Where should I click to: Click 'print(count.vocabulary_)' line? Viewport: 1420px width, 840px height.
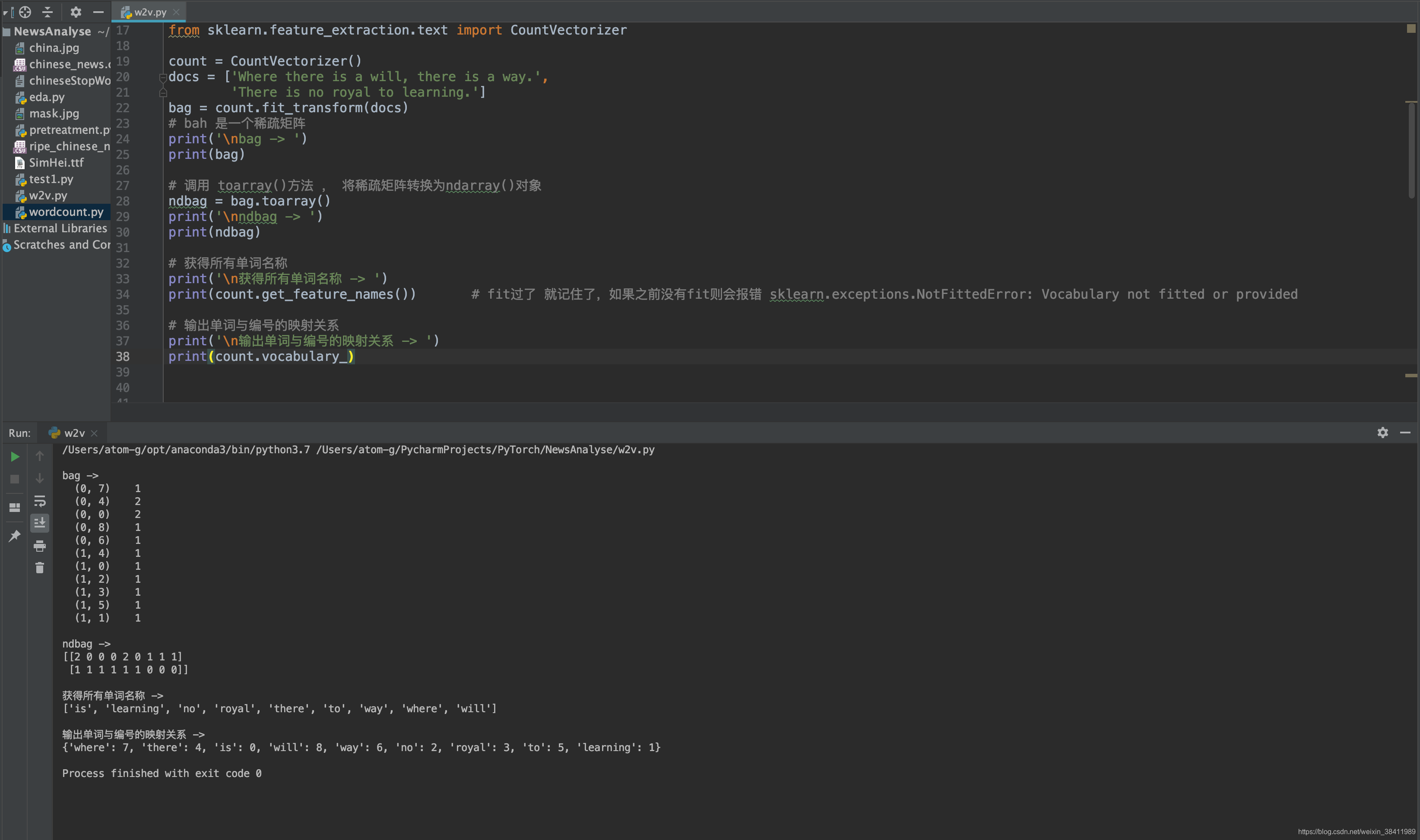261,357
